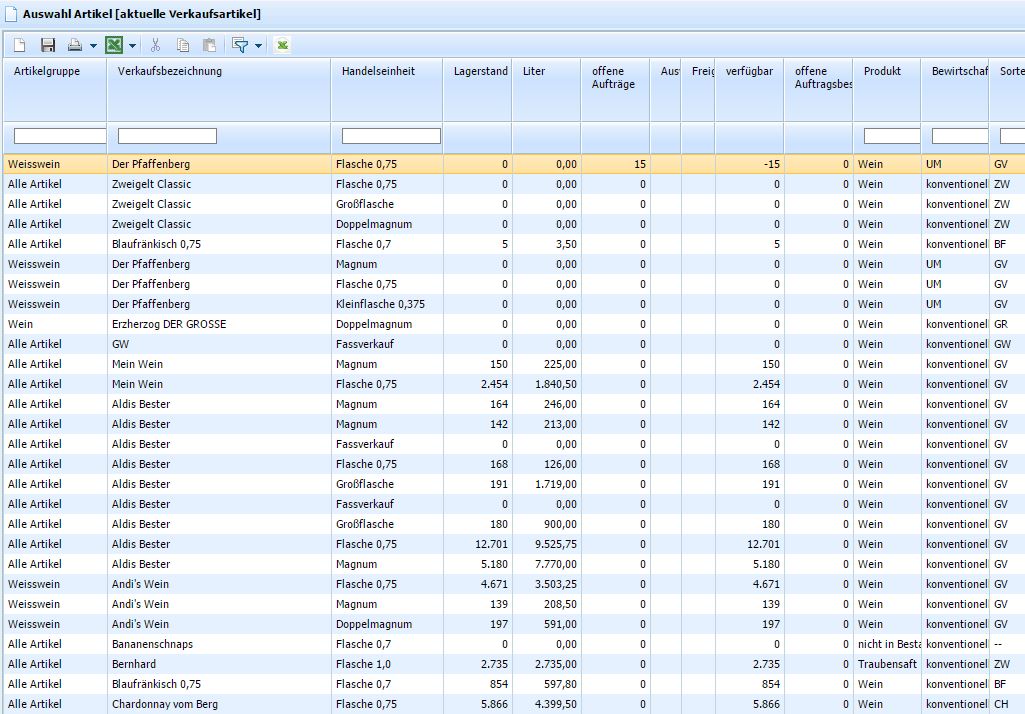Click the printer icon

click(75, 45)
